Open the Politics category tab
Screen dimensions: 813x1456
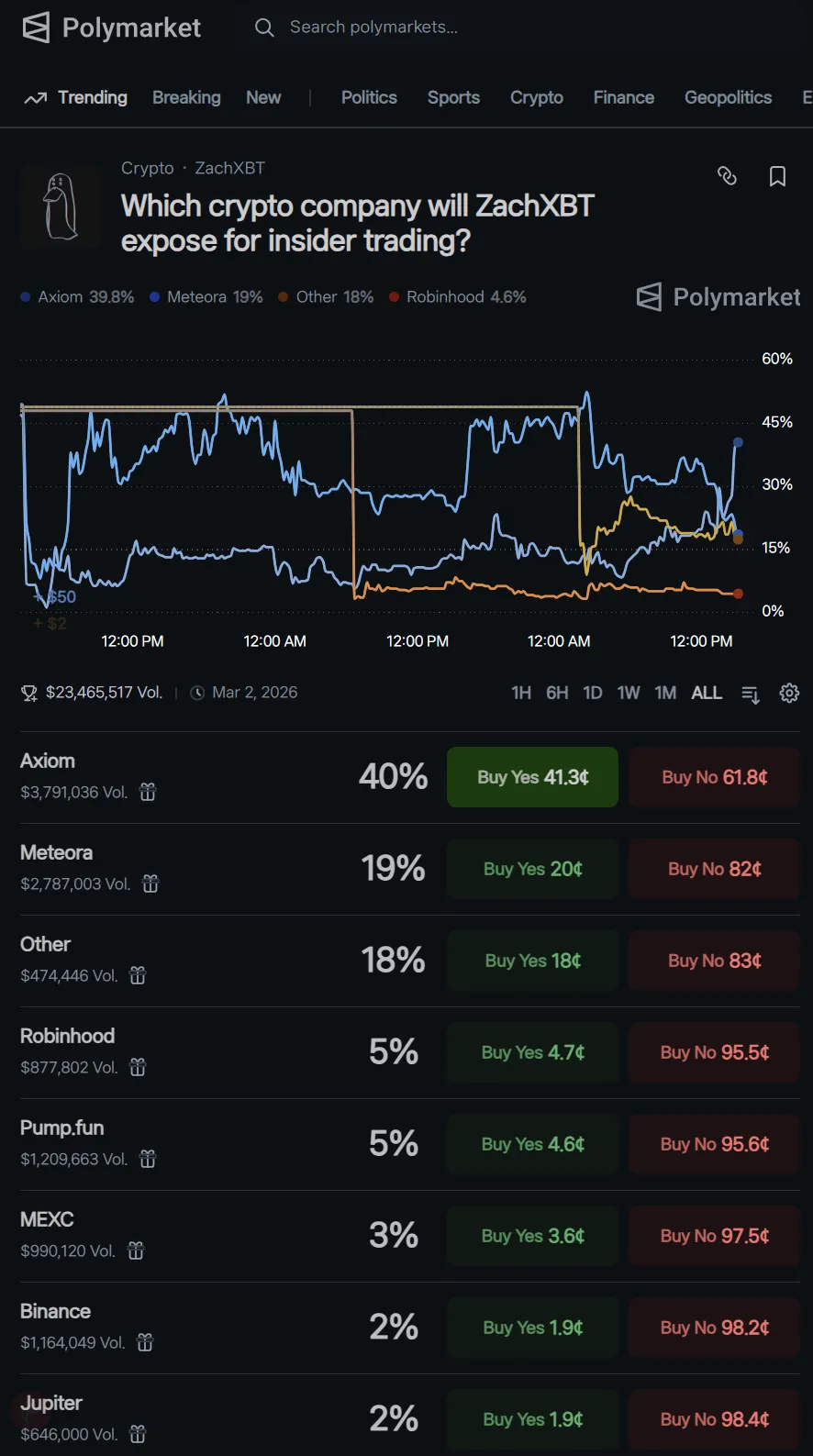(369, 97)
